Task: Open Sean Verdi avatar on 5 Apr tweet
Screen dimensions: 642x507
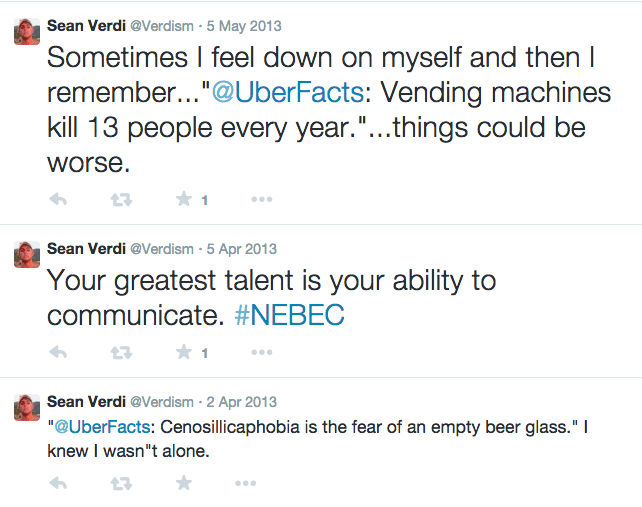Action: (x=27, y=254)
